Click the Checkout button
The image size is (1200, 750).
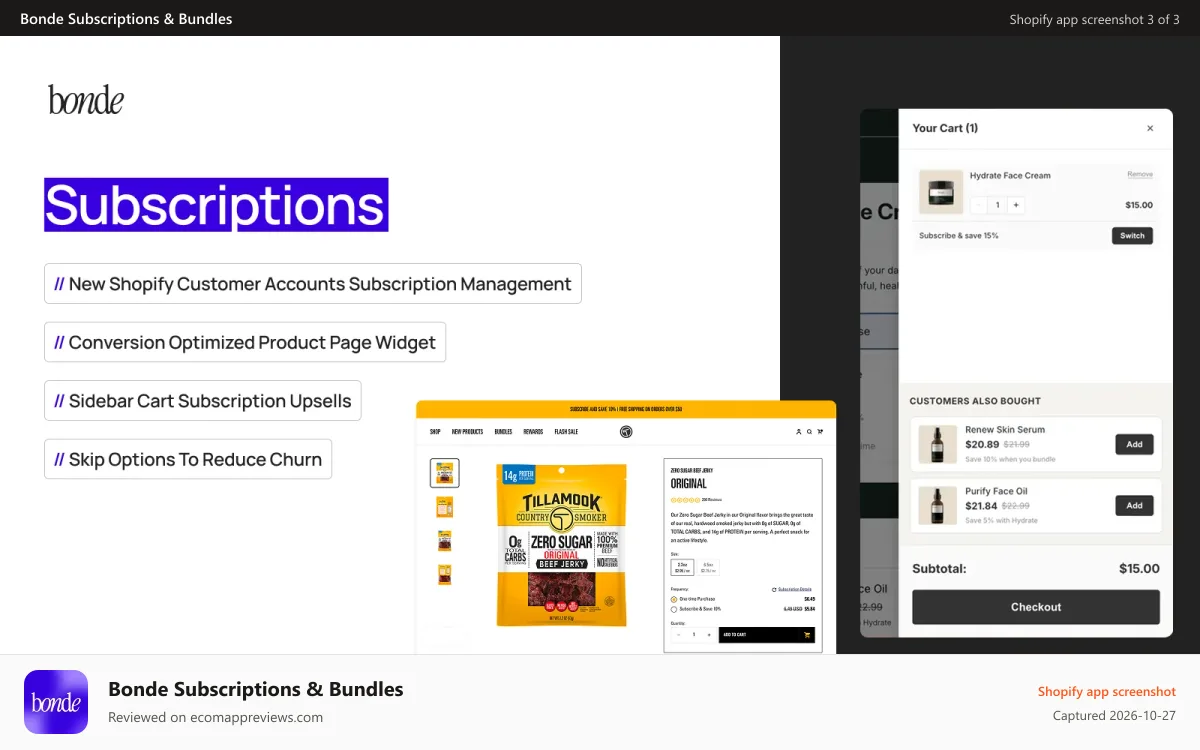tap(1036, 607)
